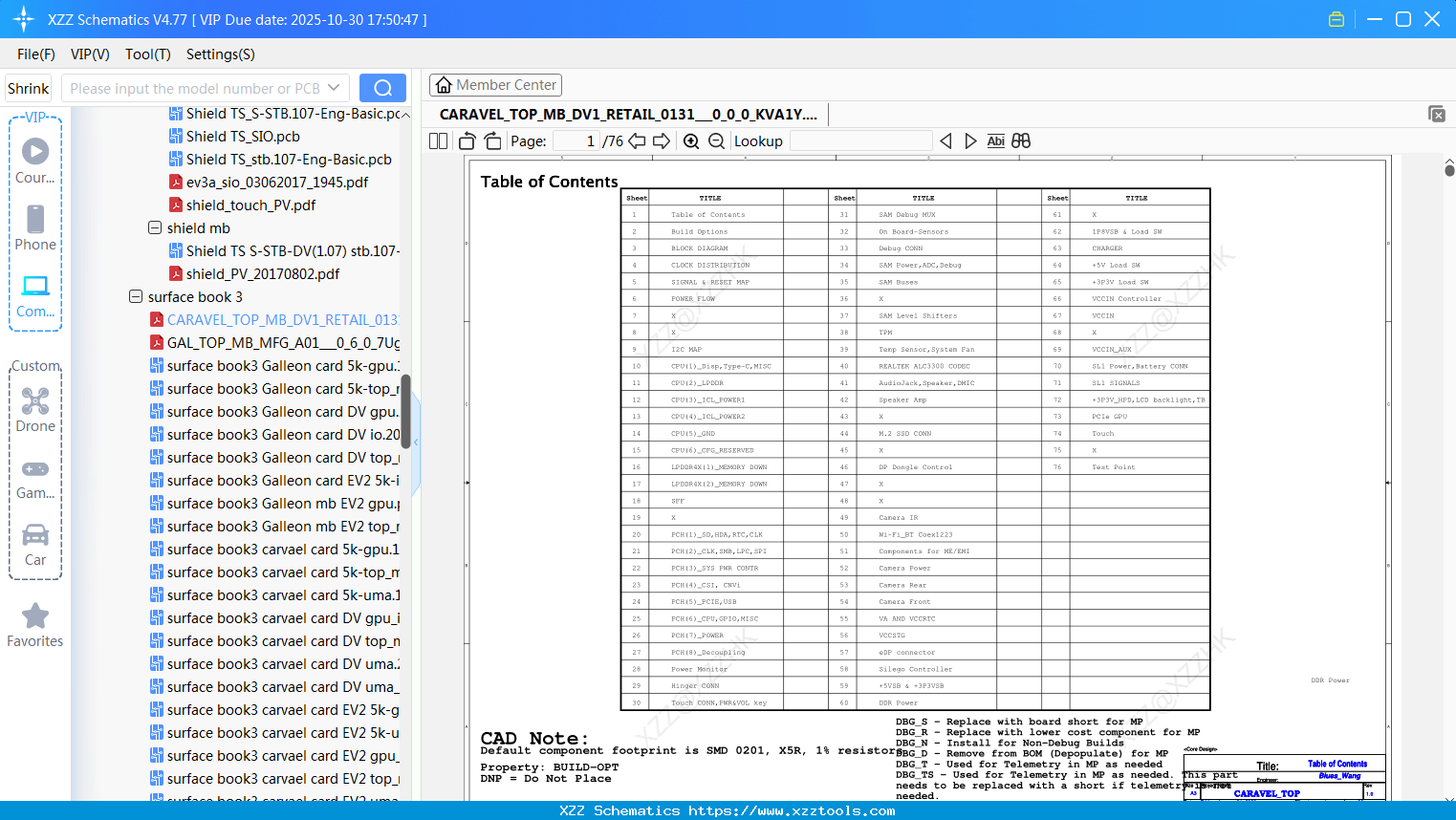Rotate page counterclockwise icon
Viewport: 1456px width, 820px height.
(x=467, y=140)
